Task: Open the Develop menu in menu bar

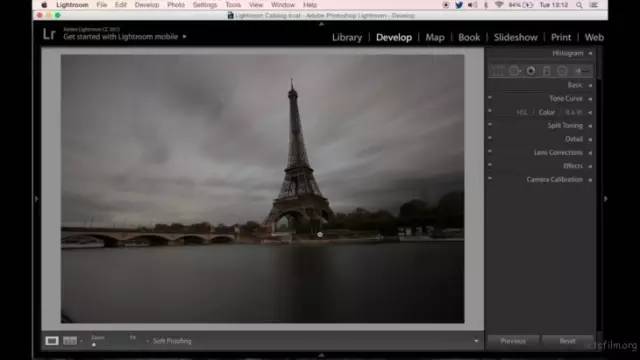Action: [x=147, y=5]
